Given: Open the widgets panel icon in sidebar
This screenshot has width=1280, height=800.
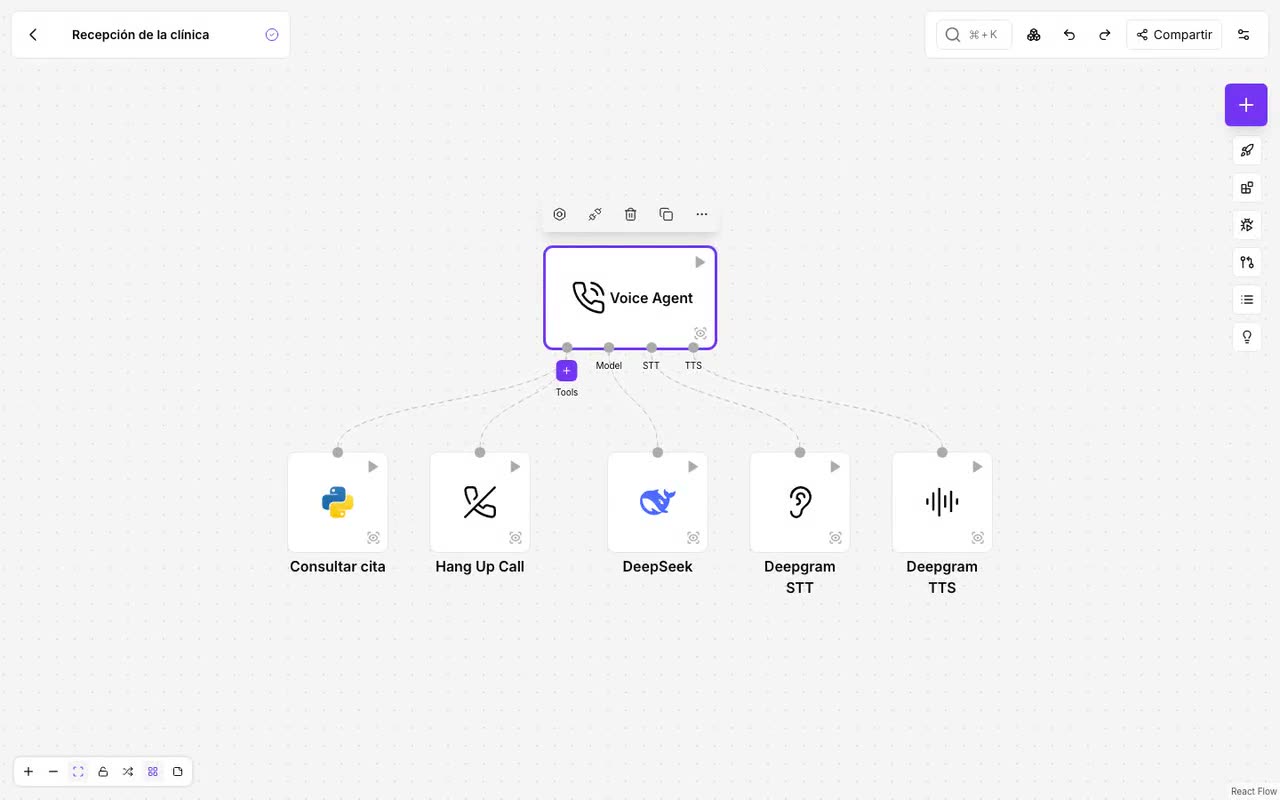Looking at the screenshot, I should 1247,188.
